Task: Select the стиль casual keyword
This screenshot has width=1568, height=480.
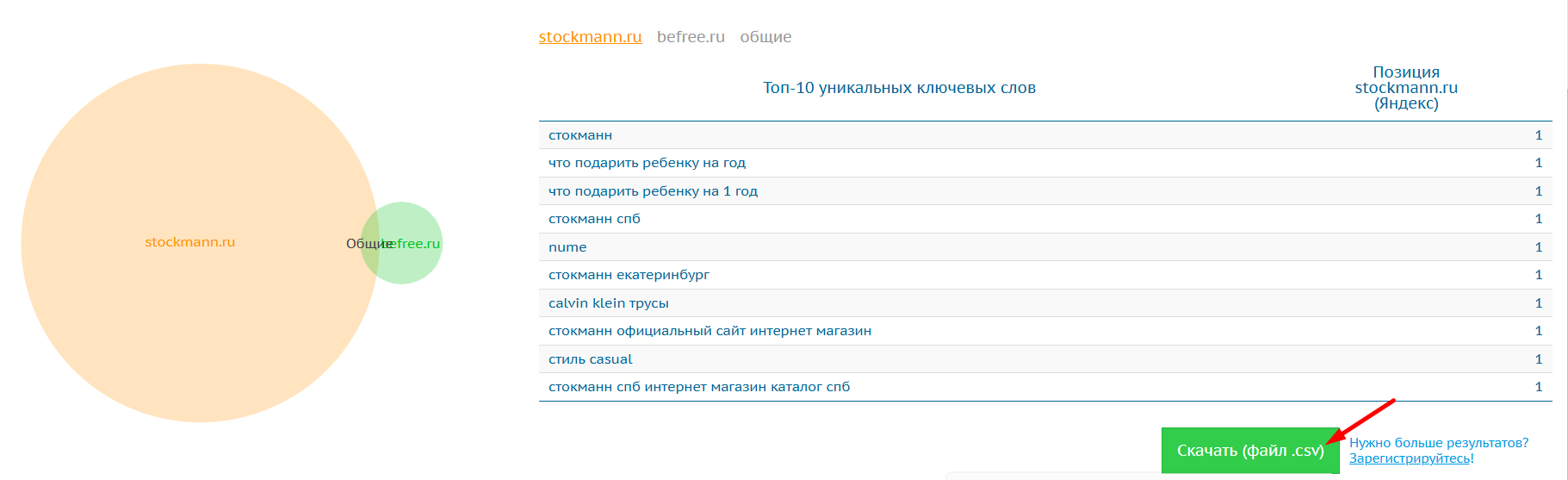Action: tap(590, 359)
